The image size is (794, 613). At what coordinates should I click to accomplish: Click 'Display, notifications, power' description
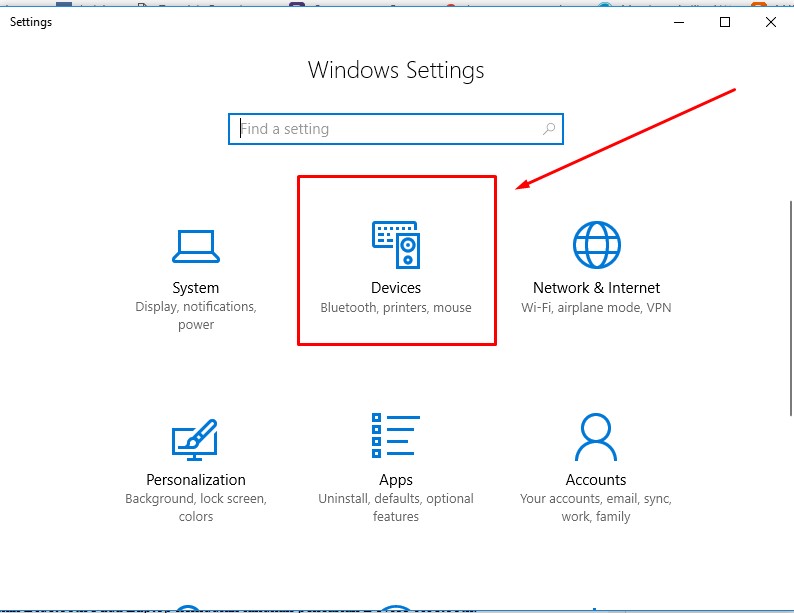click(196, 315)
